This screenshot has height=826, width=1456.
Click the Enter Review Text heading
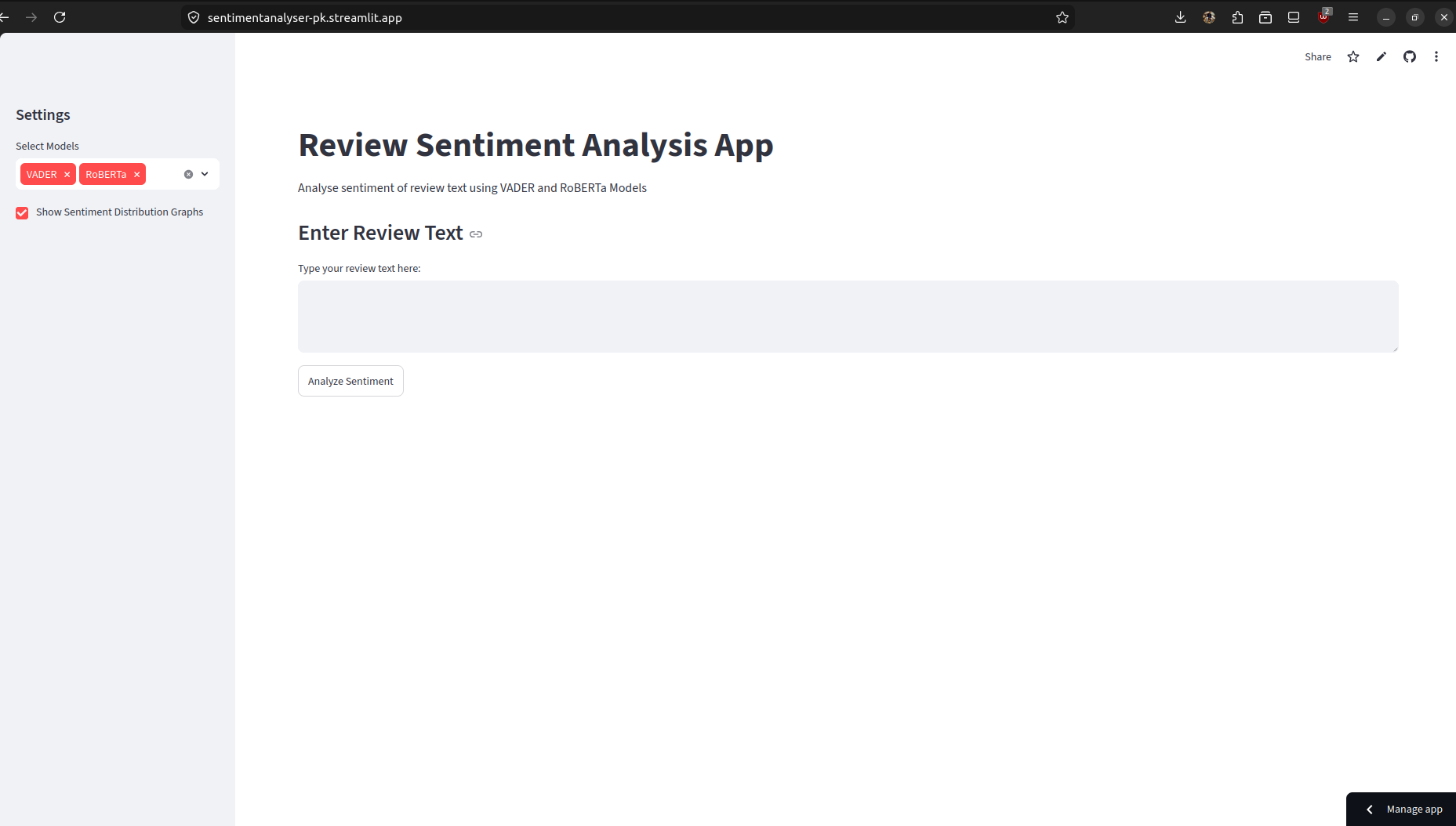click(380, 233)
